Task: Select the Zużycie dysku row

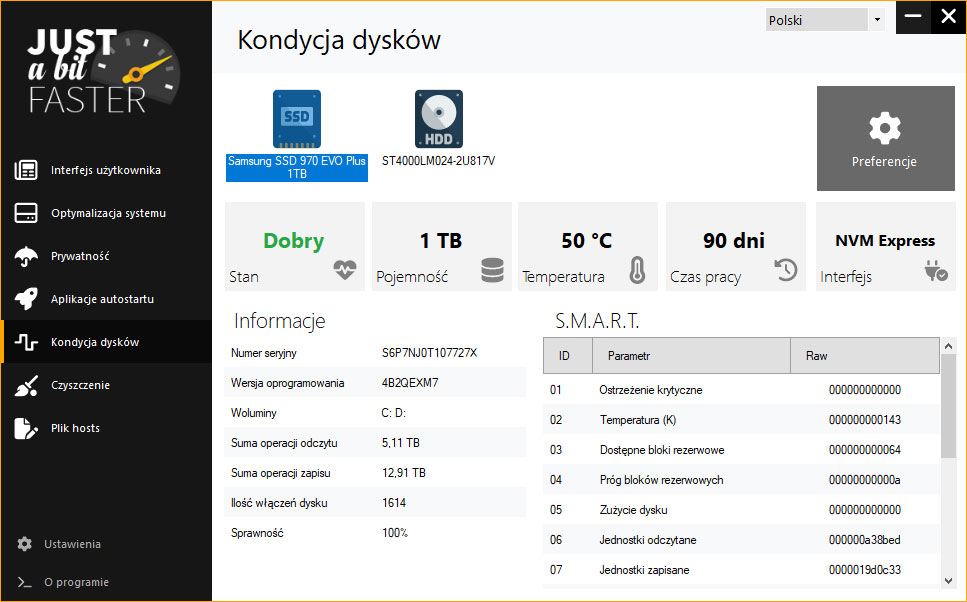Action: coord(741,510)
